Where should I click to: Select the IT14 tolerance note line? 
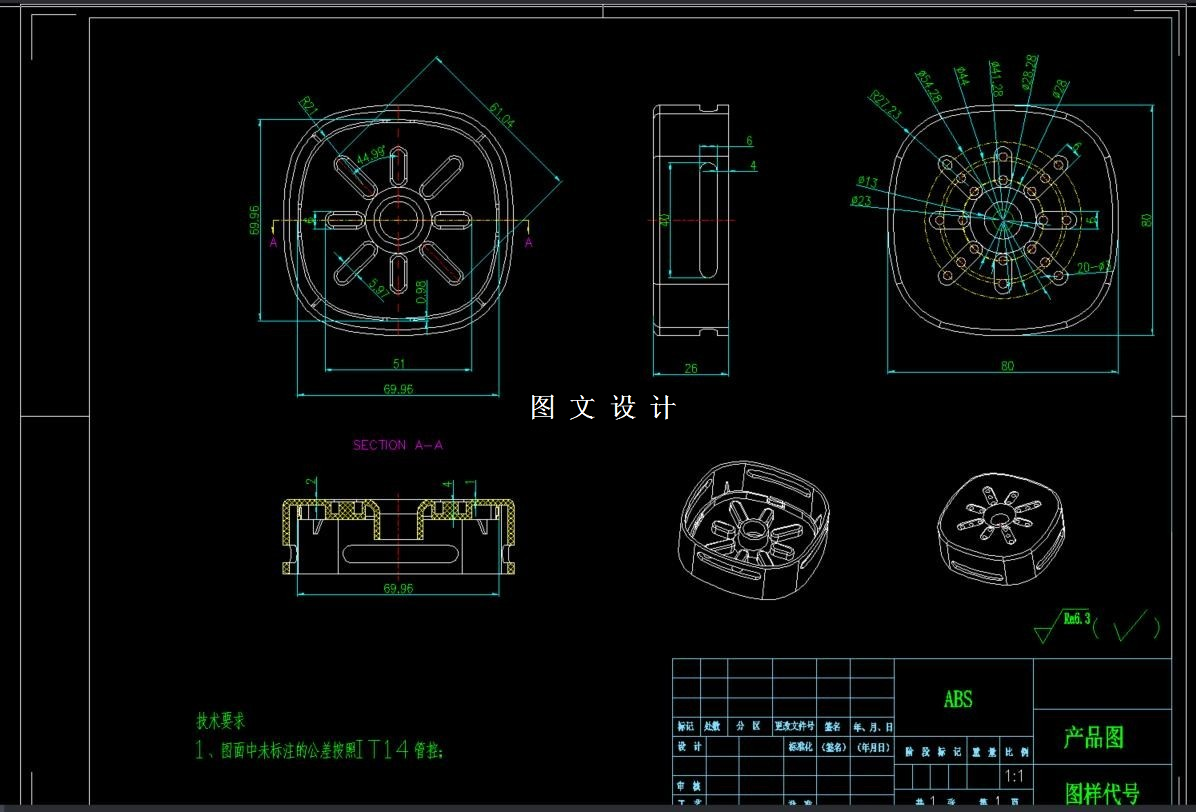click(319, 750)
